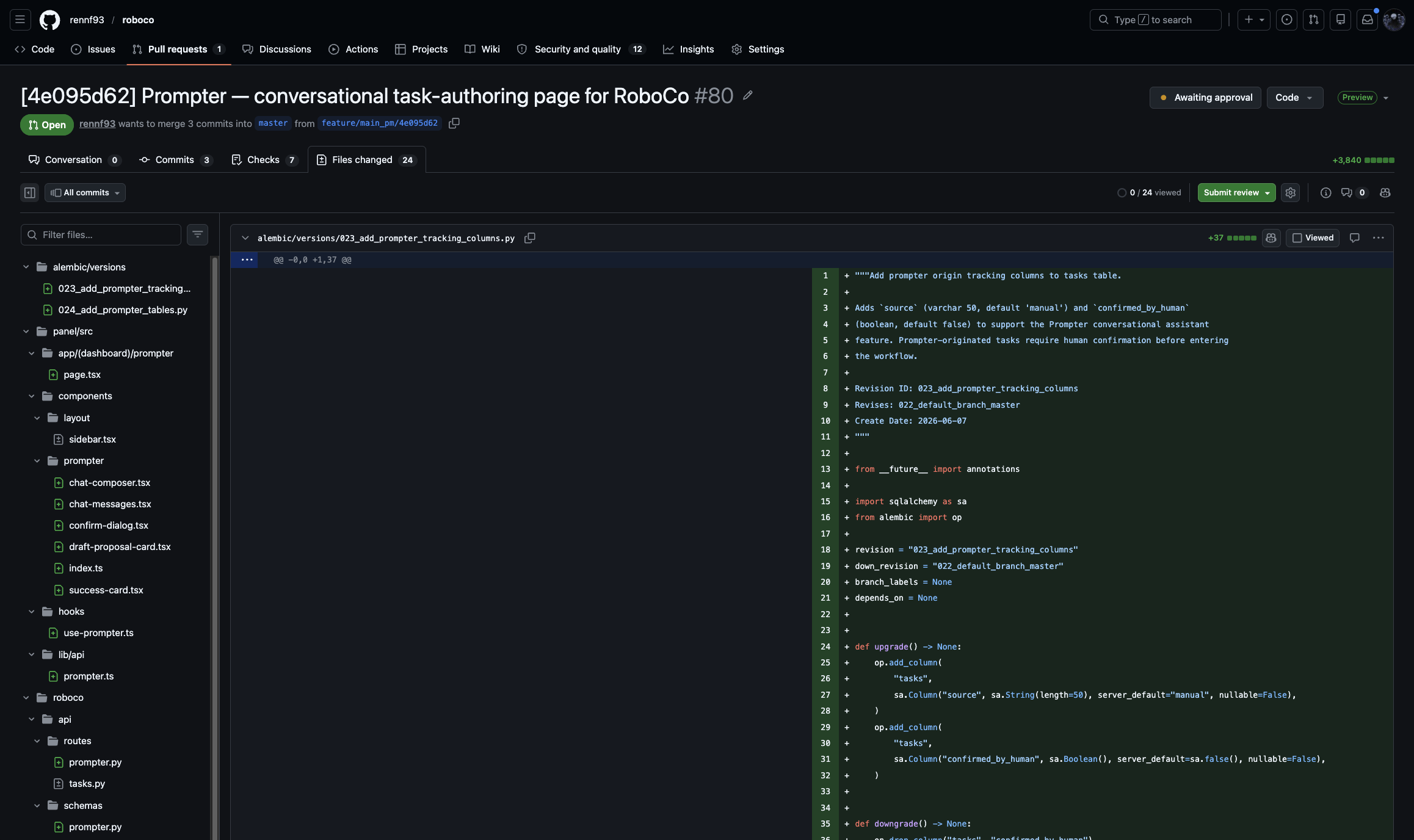Open the file filter options icon
Screen dimensions: 1414x840
(x=197, y=234)
